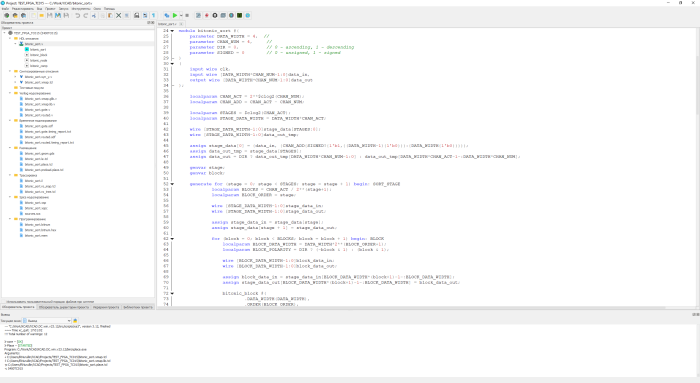Open the dropdown arrow beside the Run button
This screenshot has width=700, height=383.
(181, 15)
